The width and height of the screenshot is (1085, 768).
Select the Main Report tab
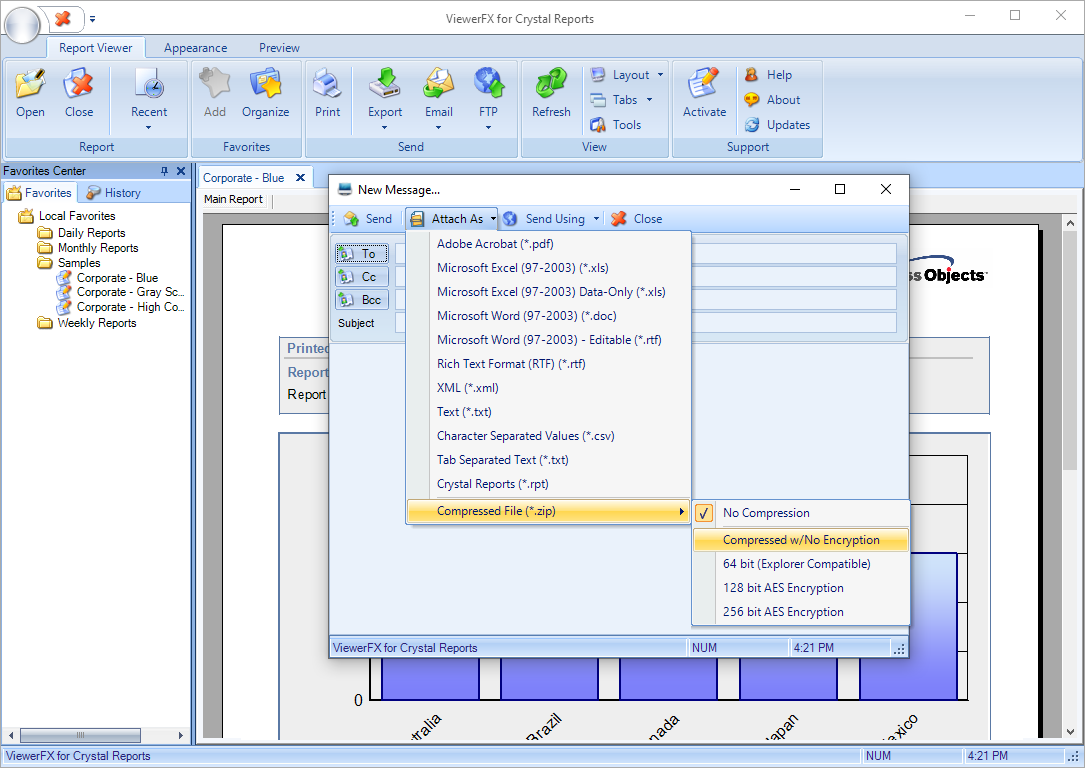(233, 199)
